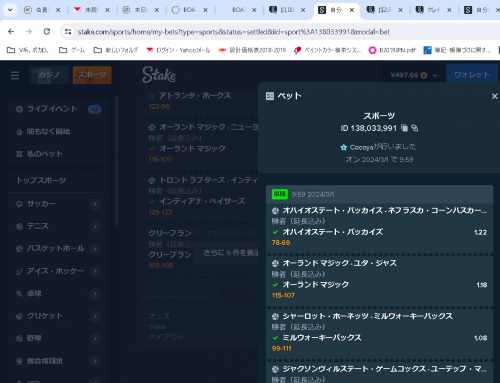The image size is (500, 383).
Task: Go back with browser back arrow
Action: [x=11, y=32]
